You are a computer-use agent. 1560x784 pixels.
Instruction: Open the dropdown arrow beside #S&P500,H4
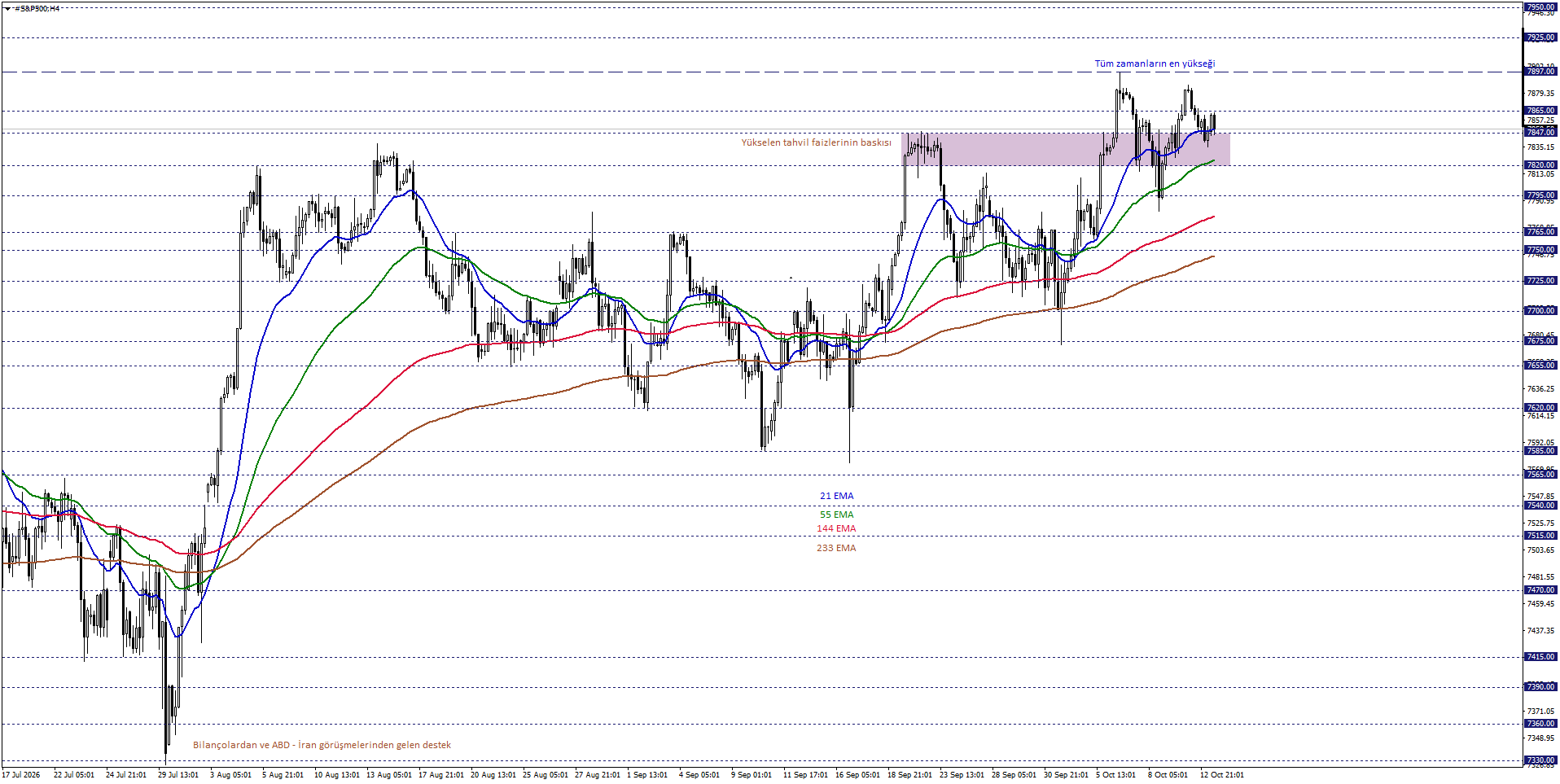[x=7, y=8]
